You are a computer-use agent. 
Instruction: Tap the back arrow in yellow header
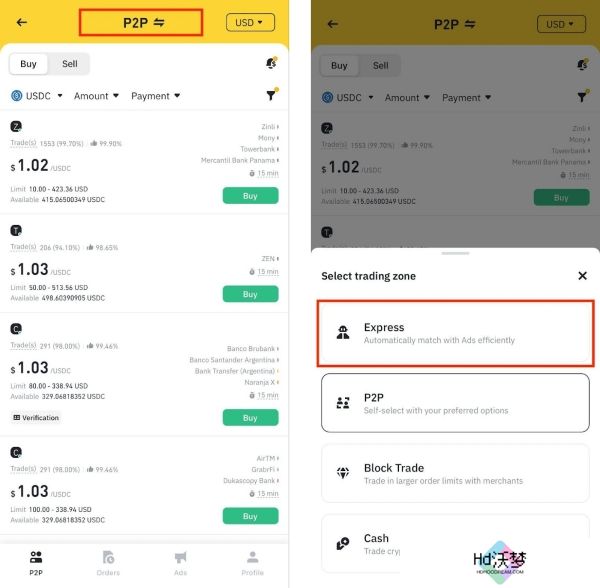tap(22, 23)
